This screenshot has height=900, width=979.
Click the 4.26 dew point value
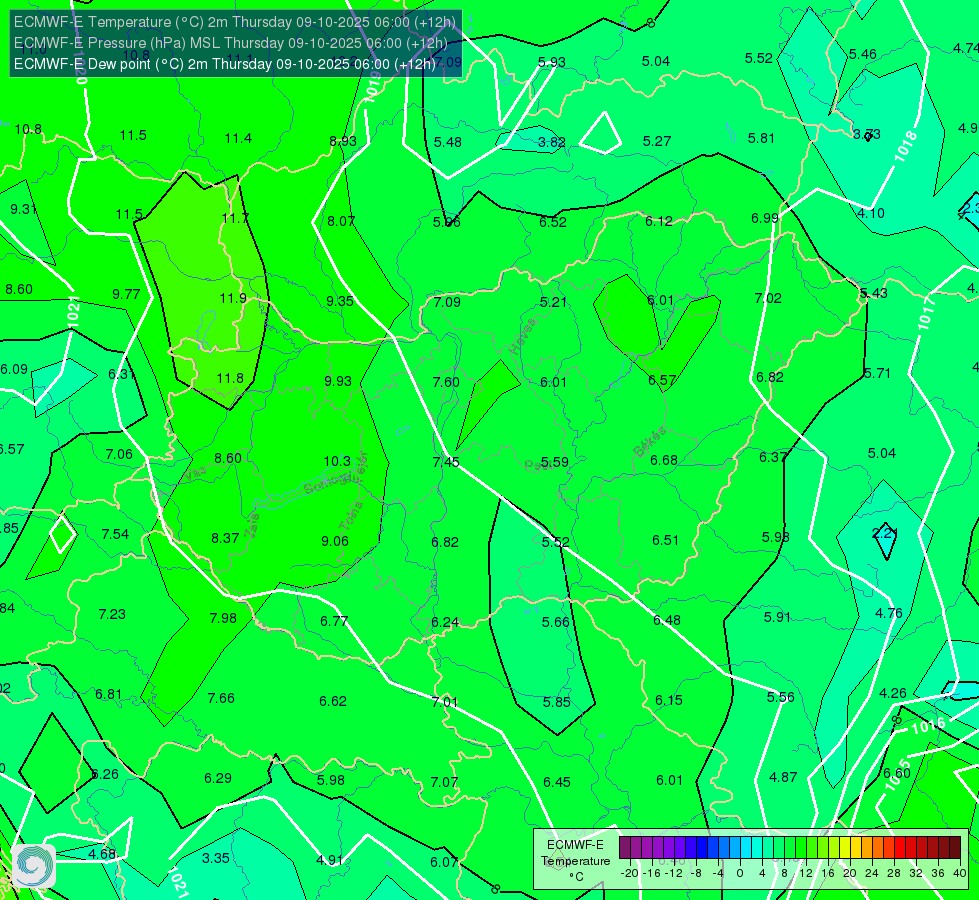(893, 693)
